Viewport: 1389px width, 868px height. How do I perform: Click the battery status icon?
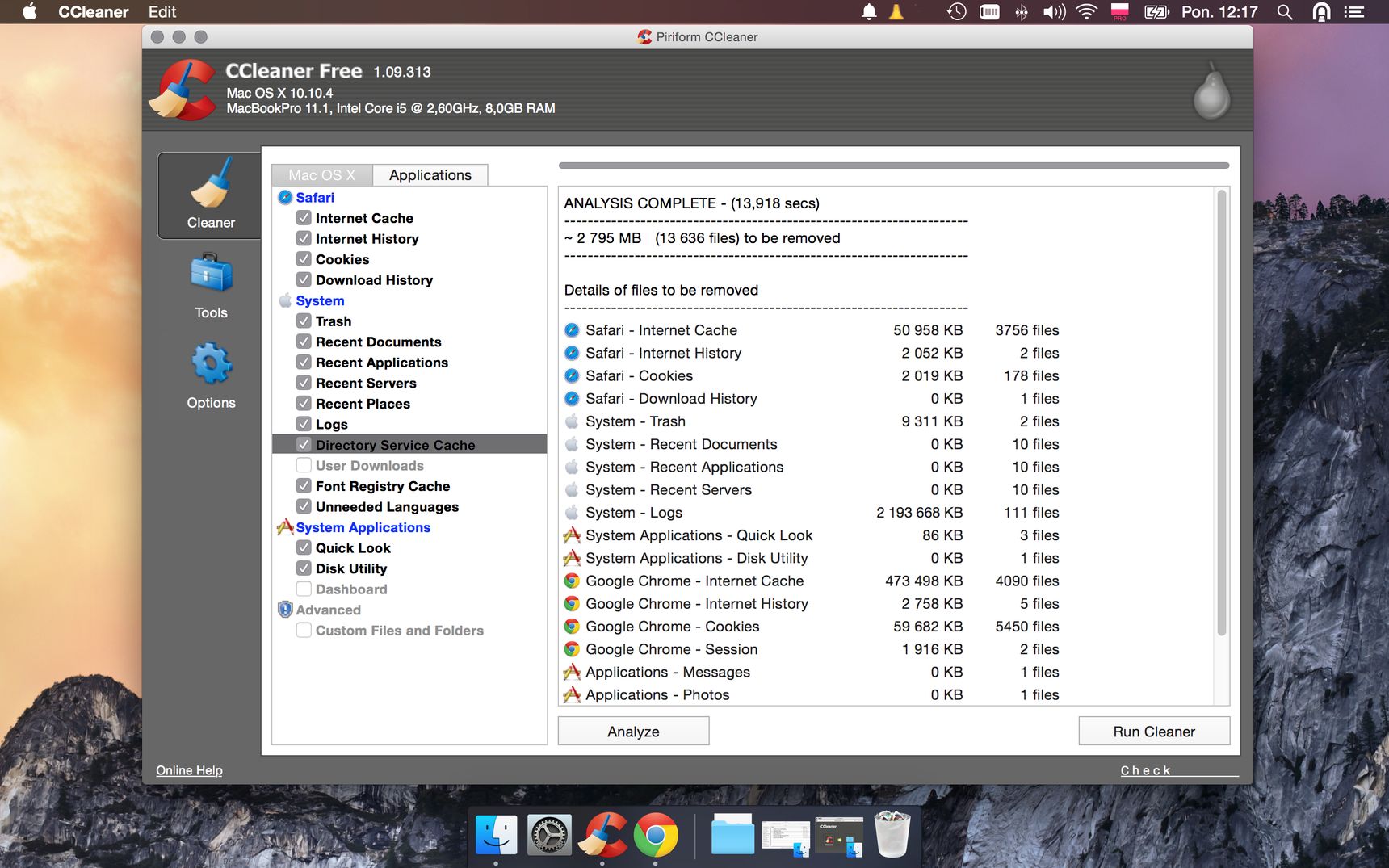[1156, 12]
